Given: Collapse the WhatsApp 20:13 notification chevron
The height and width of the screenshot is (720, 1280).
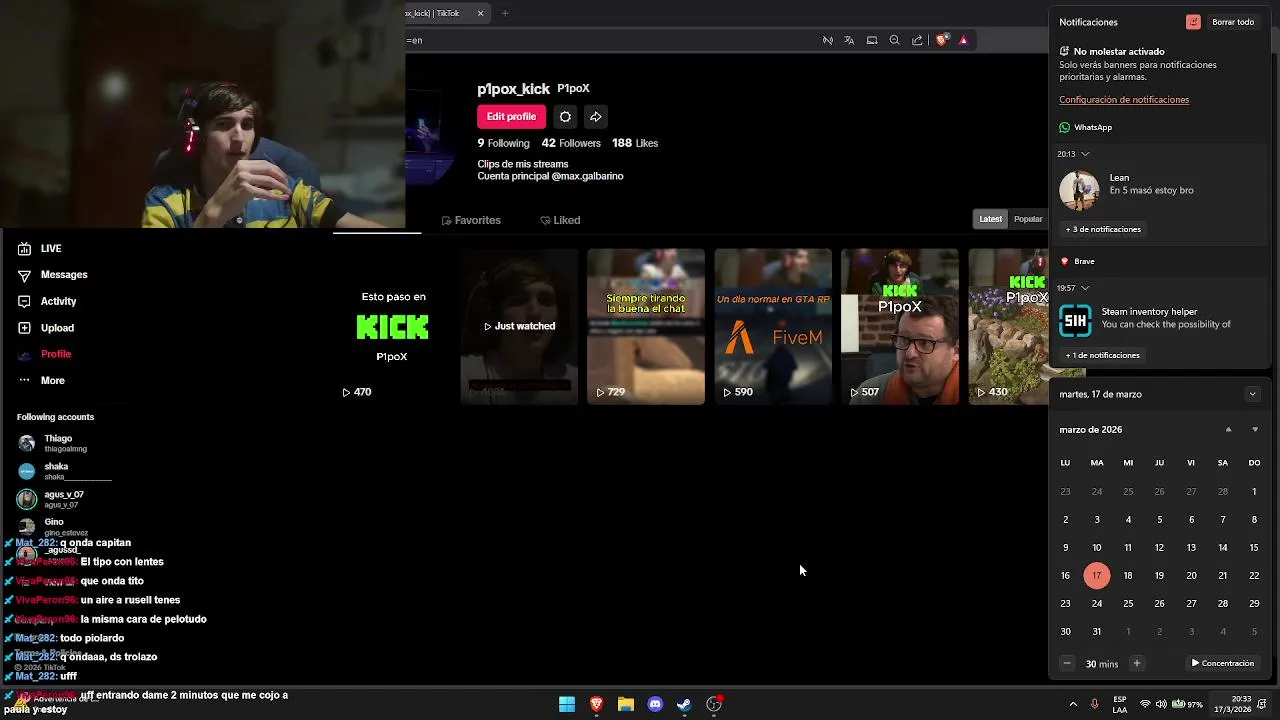Looking at the screenshot, I should (1085, 154).
